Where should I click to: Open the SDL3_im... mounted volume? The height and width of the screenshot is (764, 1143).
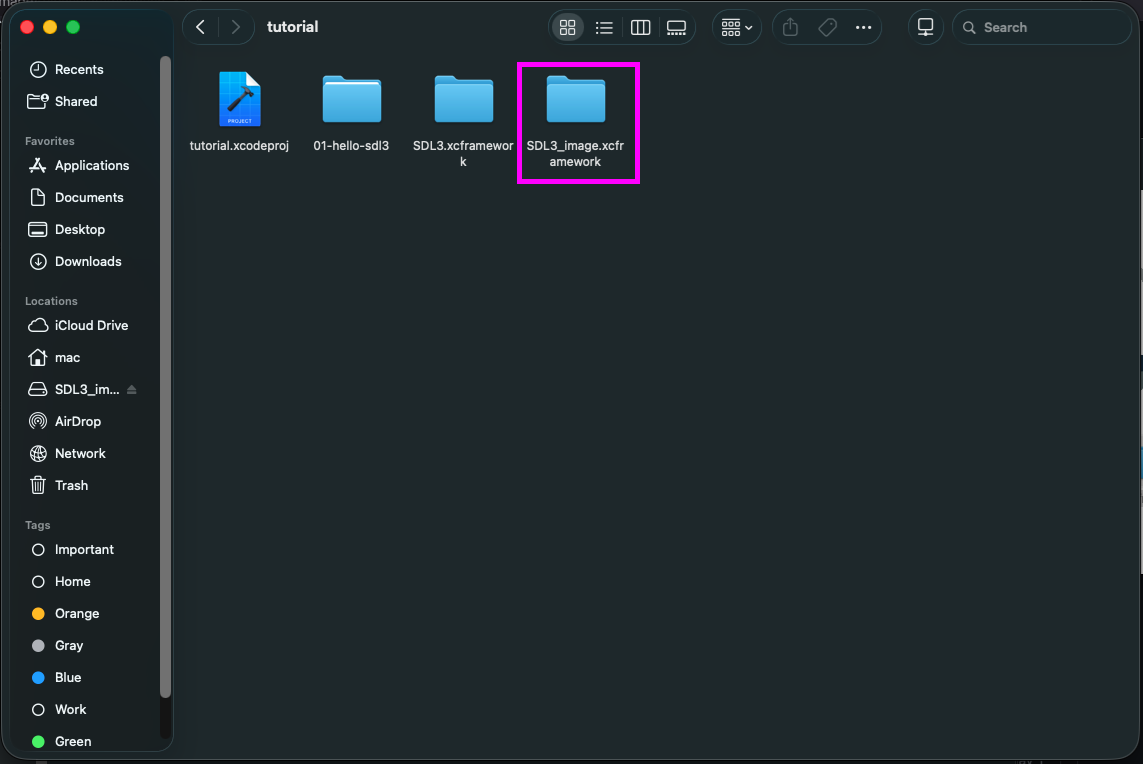87,390
